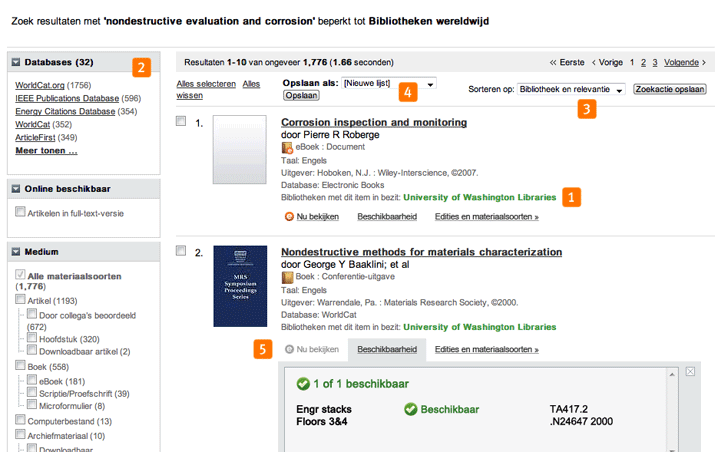The image size is (718, 452).
Task: Click the eBoek icon for Corrosion inspection
Action: click(288, 147)
